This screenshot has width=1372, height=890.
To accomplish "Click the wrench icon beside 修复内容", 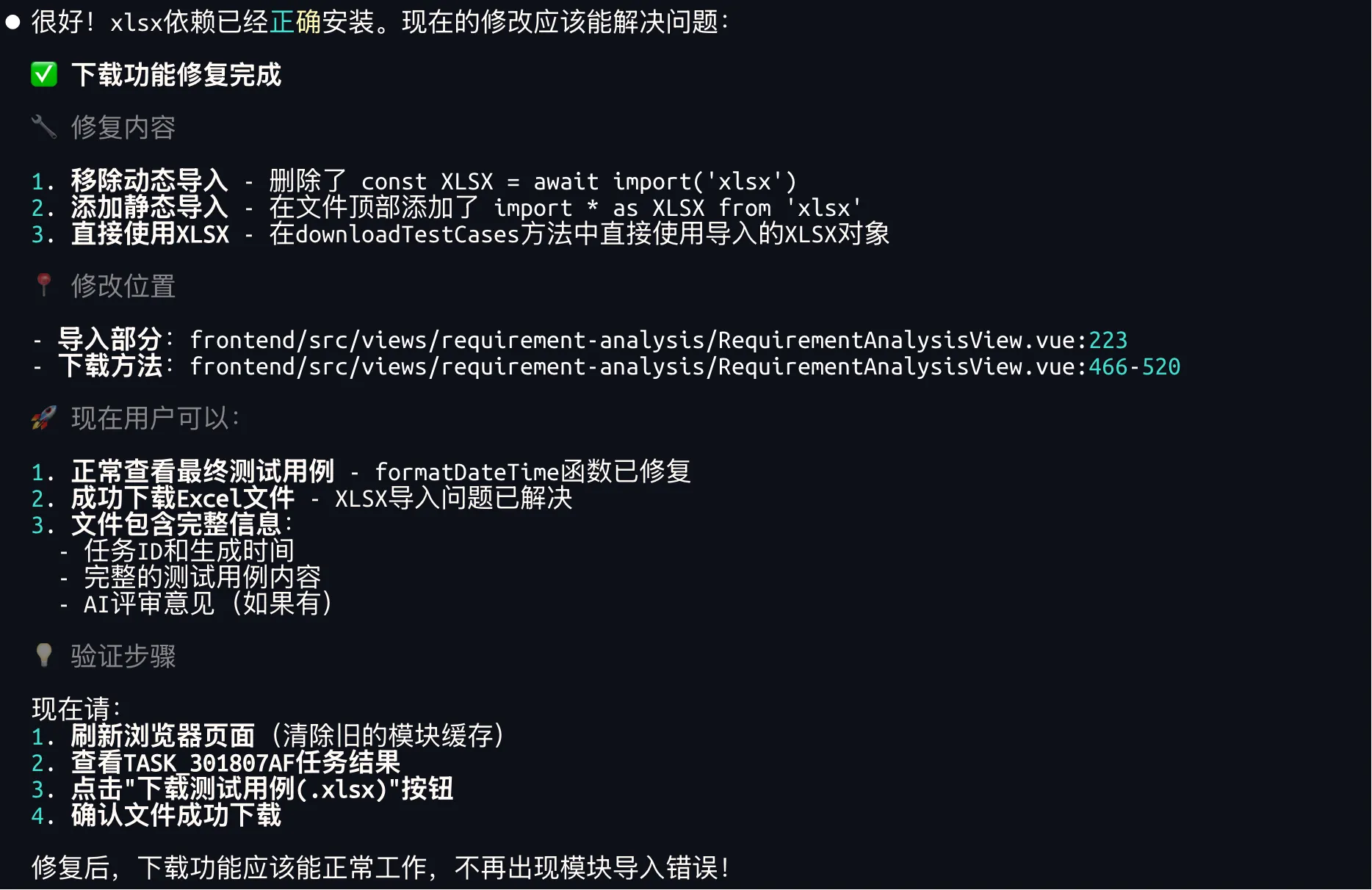I will pyautogui.click(x=44, y=127).
